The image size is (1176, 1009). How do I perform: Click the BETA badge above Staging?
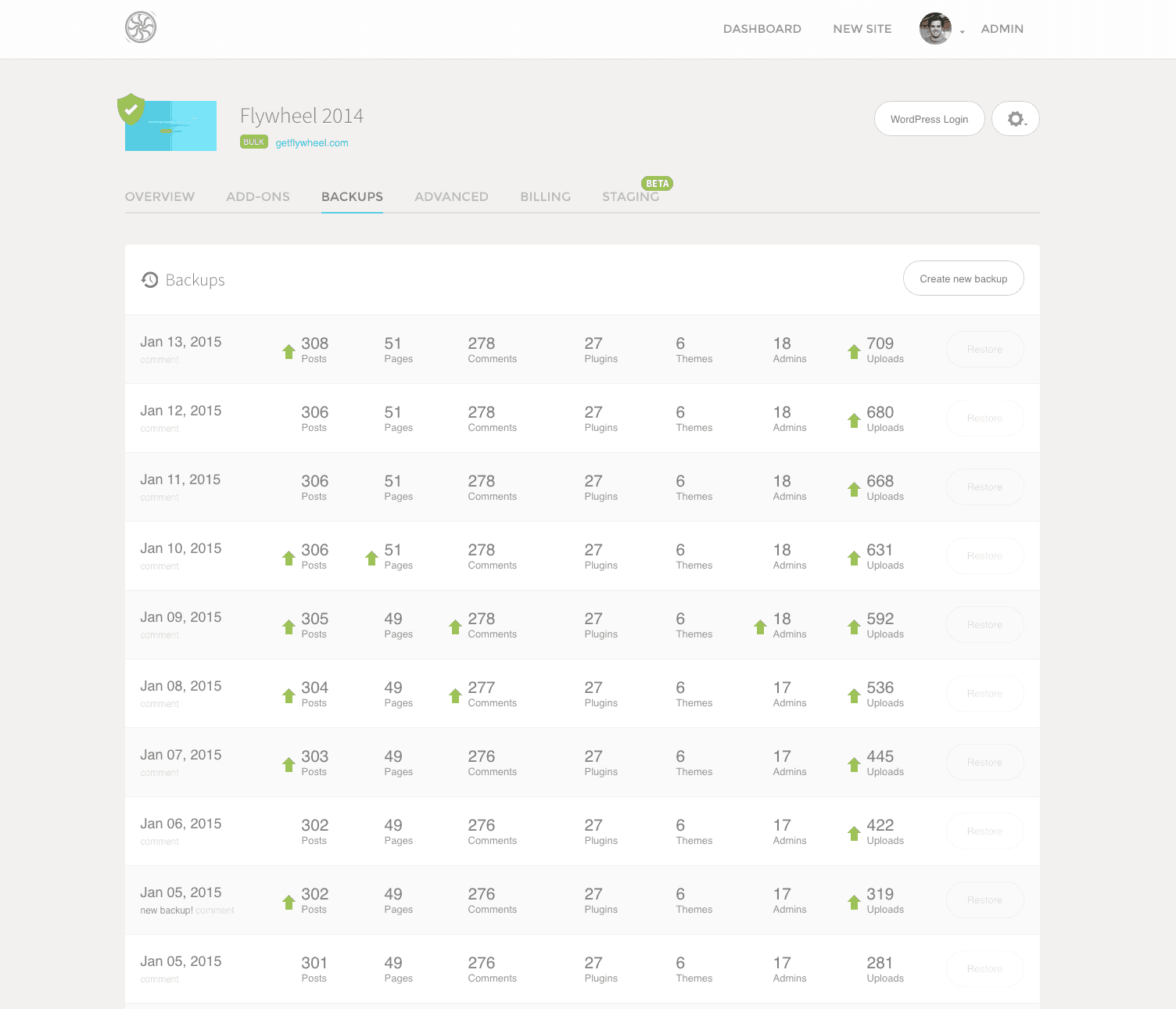click(658, 184)
